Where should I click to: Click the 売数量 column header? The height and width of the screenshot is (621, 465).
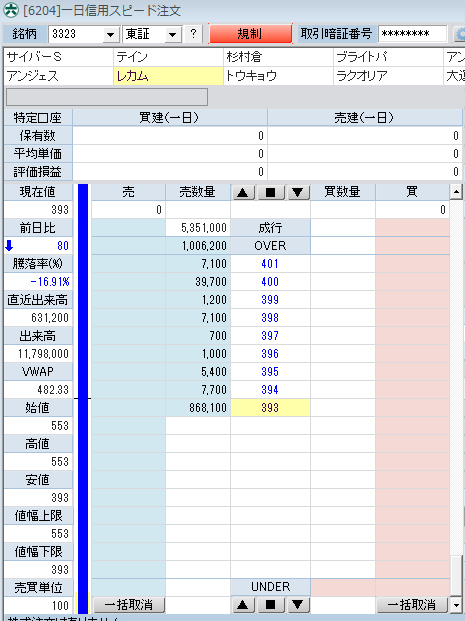pyautogui.click(x=198, y=192)
